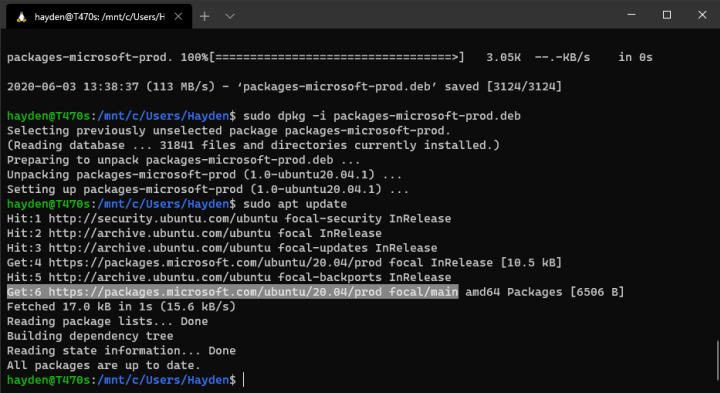Click the empty title bar area

427,15
